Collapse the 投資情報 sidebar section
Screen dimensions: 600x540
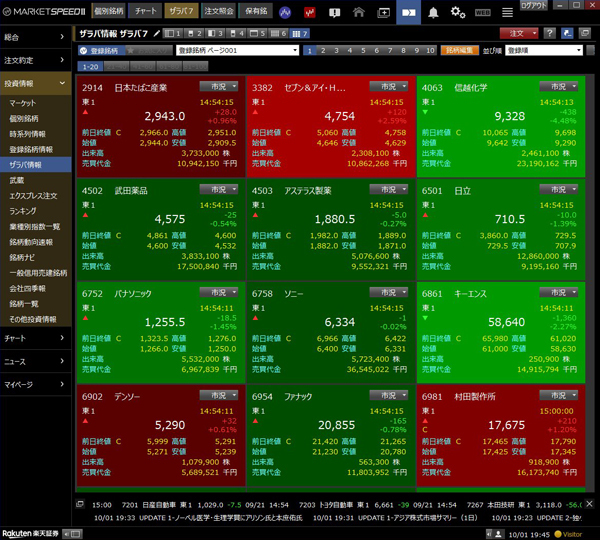tap(36, 83)
